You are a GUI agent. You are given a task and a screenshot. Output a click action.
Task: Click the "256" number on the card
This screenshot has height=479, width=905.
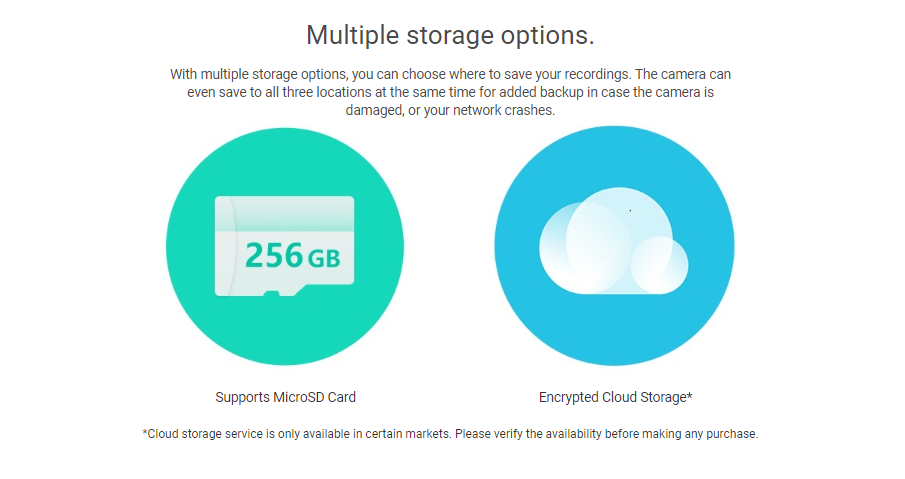pos(273,256)
